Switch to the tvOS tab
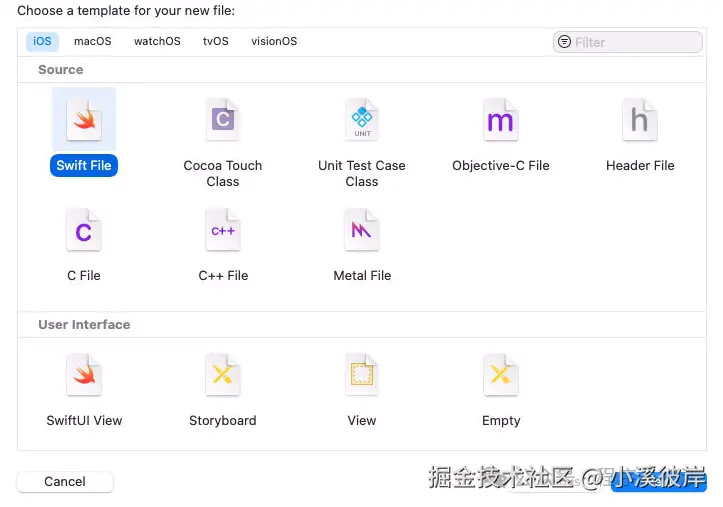 pos(216,41)
